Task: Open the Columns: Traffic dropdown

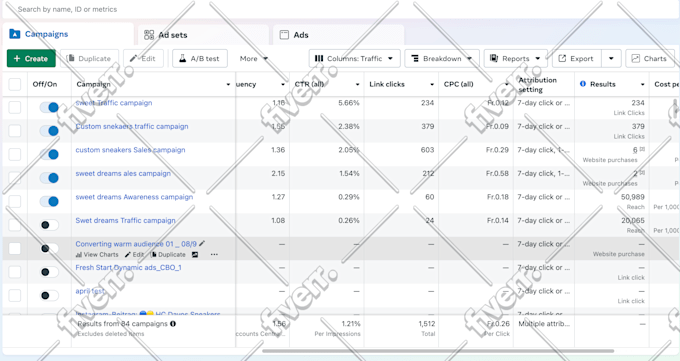Action: point(354,59)
